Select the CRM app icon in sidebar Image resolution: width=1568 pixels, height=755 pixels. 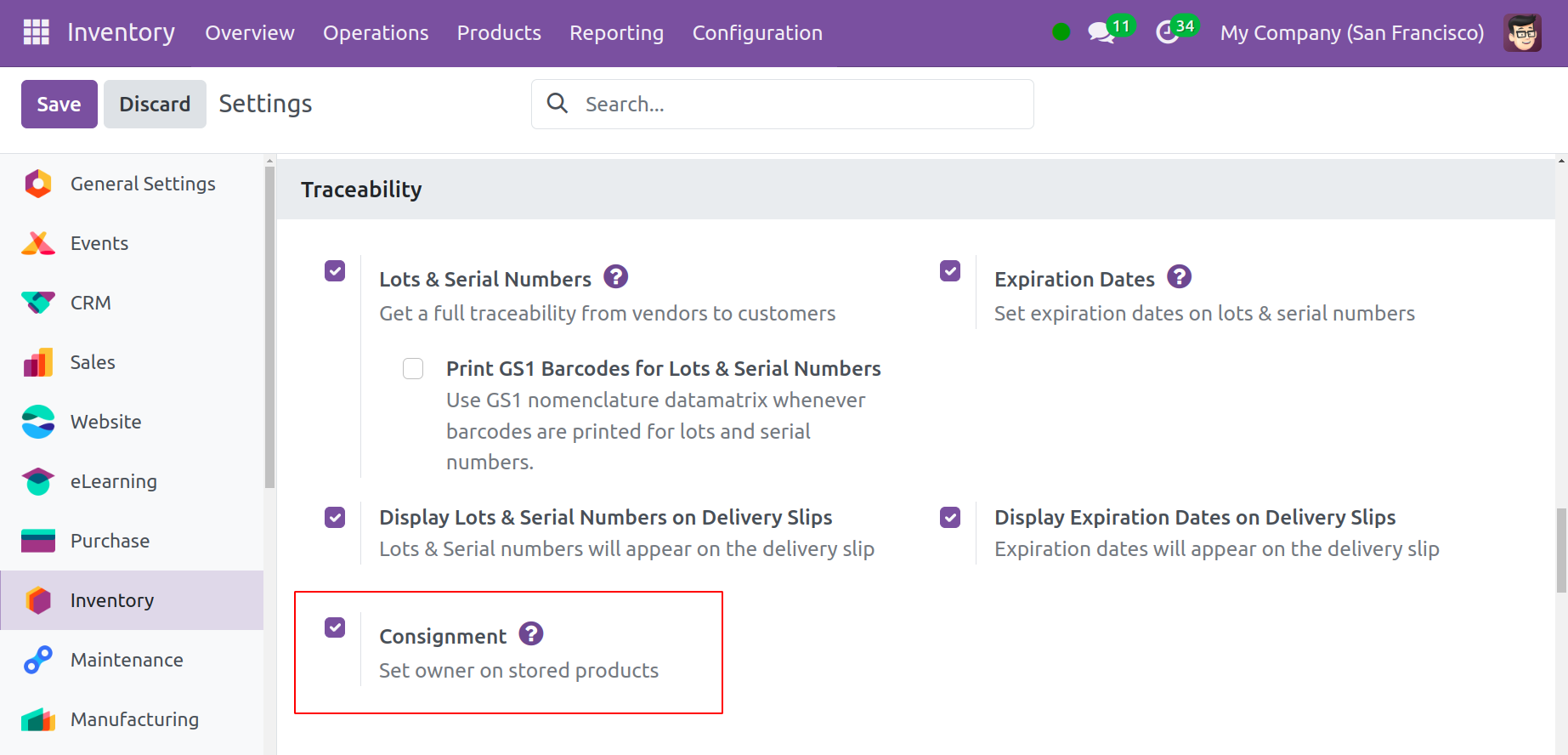tap(38, 303)
